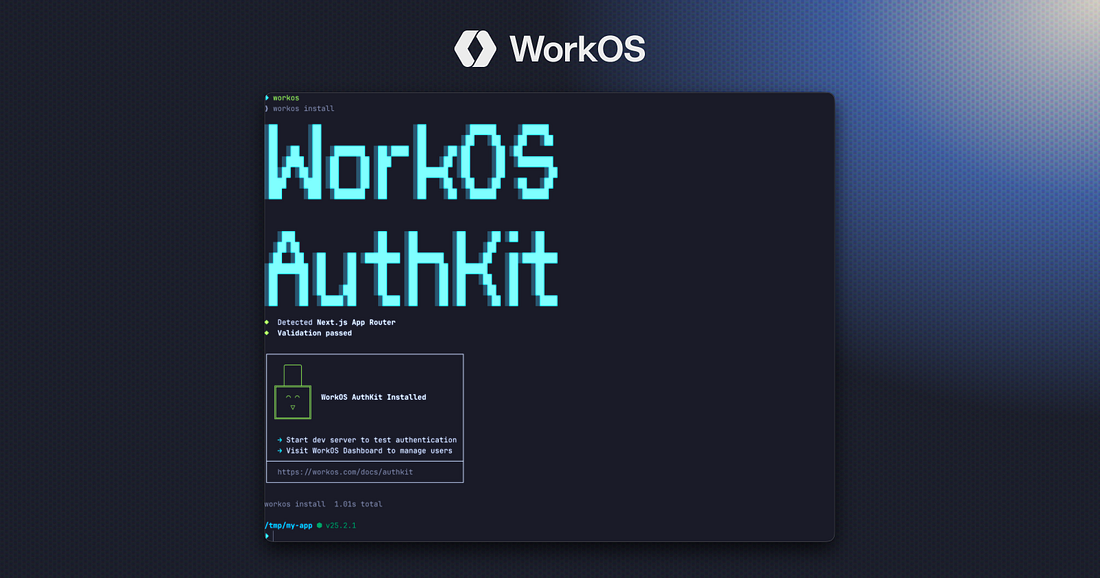This screenshot has height=578, width=1100.
Task: Click 'Start dev server to test authentication'
Action: point(371,440)
